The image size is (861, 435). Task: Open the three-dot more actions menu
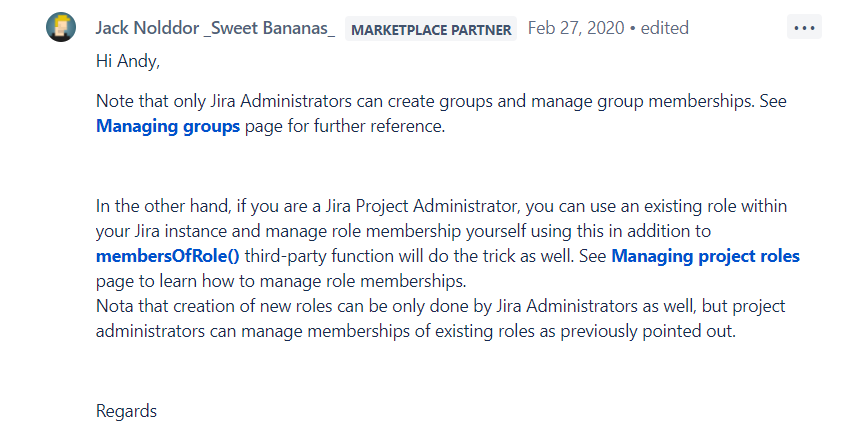[x=804, y=28]
